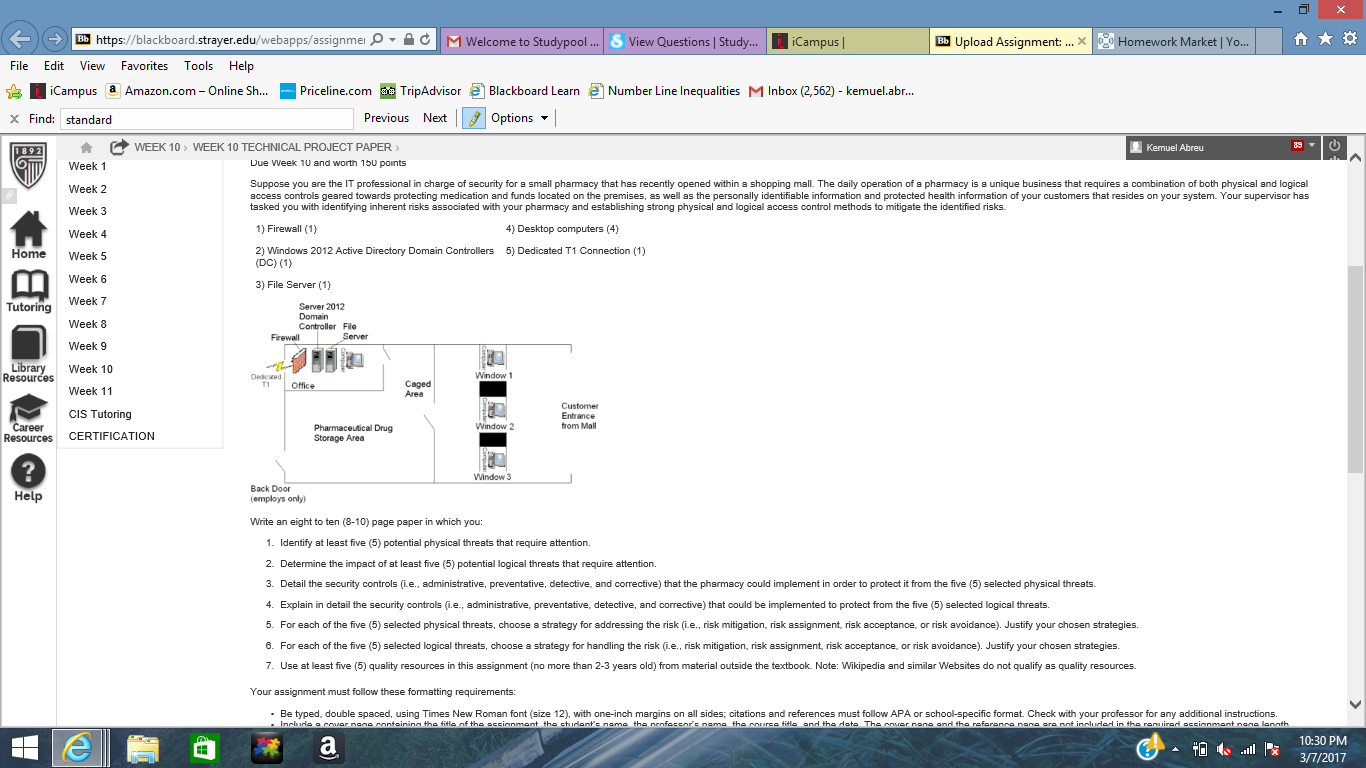Image resolution: width=1366 pixels, height=768 pixels.
Task: Click the muted volume icon in system tray
Action: point(1222,748)
